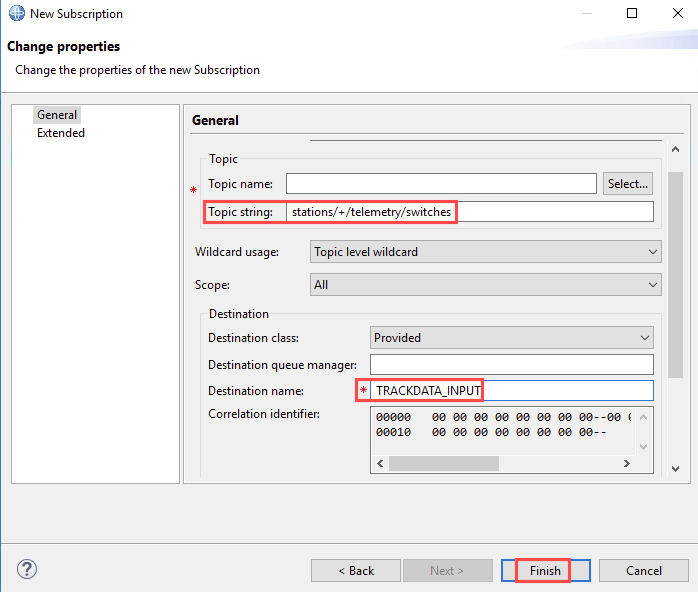Screen dimensions: 698x592
Task: Click the New Subscription globe window icon
Action: point(16,13)
